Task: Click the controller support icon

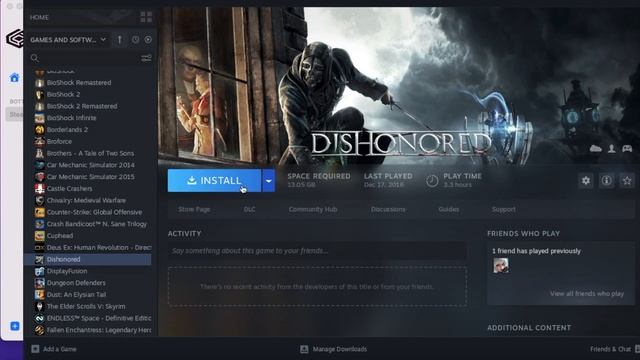Action: (x=627, y=149)
